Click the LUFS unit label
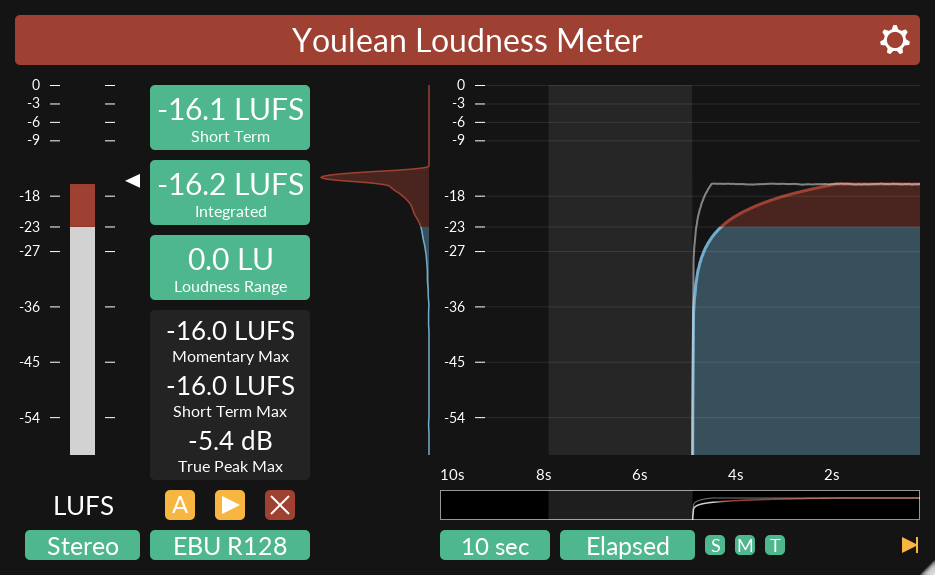Viewport: 935px width, 575px height. click(83, 506)
